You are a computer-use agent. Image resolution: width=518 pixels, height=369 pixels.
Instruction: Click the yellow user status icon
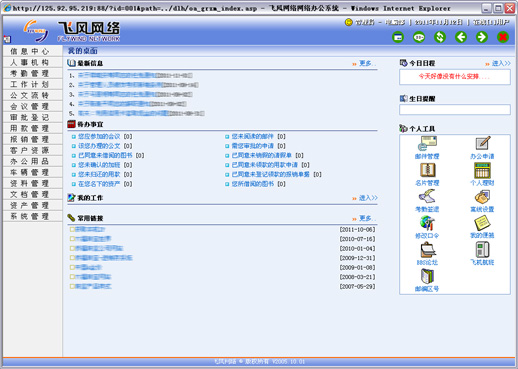[348, 22]
